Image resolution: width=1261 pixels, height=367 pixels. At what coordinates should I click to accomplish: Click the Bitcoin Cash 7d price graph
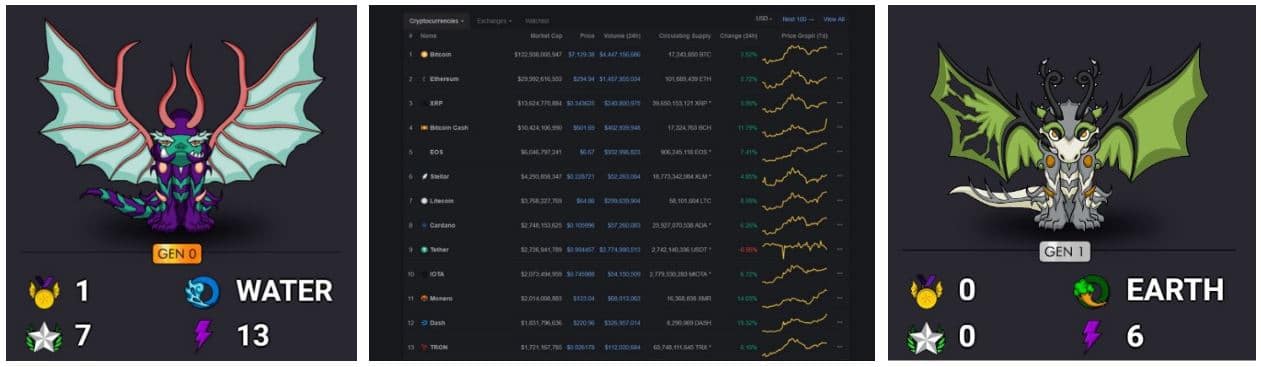coord(795,128)
